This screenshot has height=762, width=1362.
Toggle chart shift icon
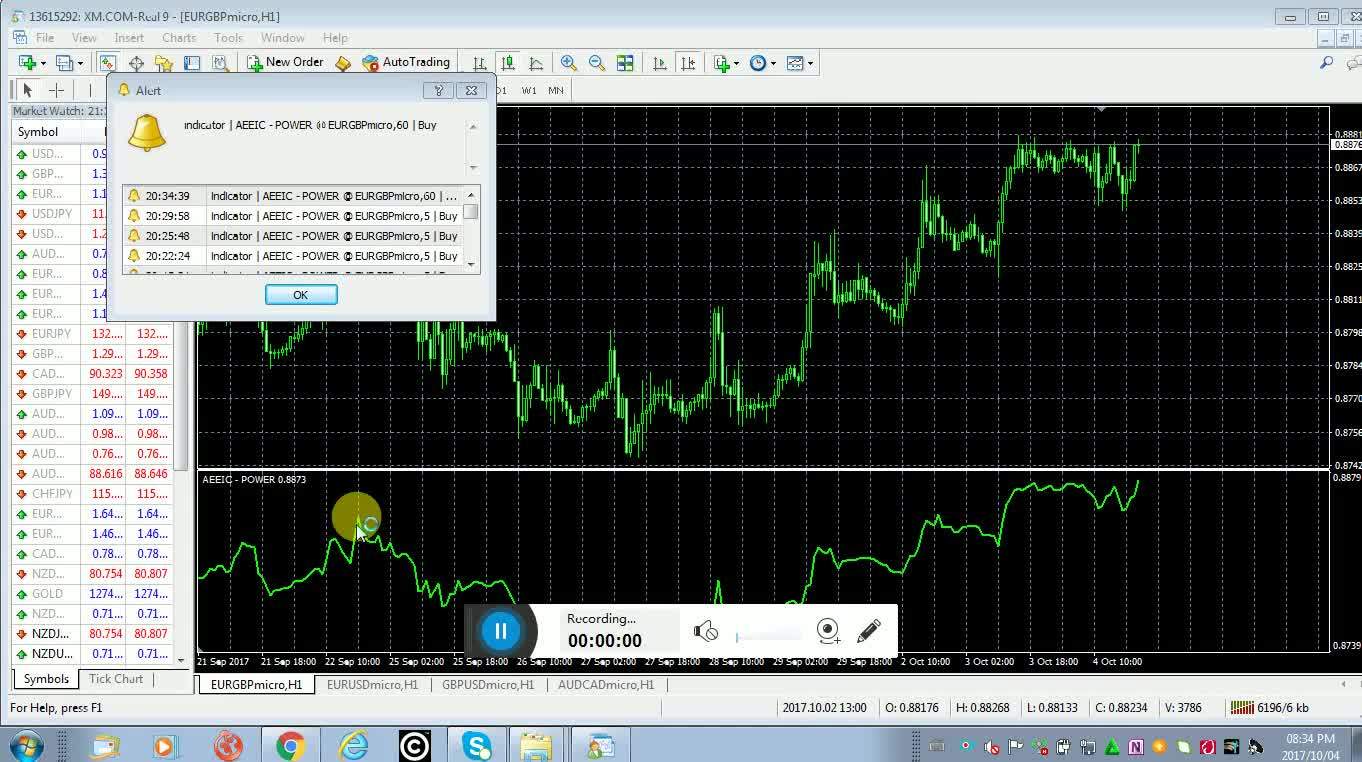point(688,63)
